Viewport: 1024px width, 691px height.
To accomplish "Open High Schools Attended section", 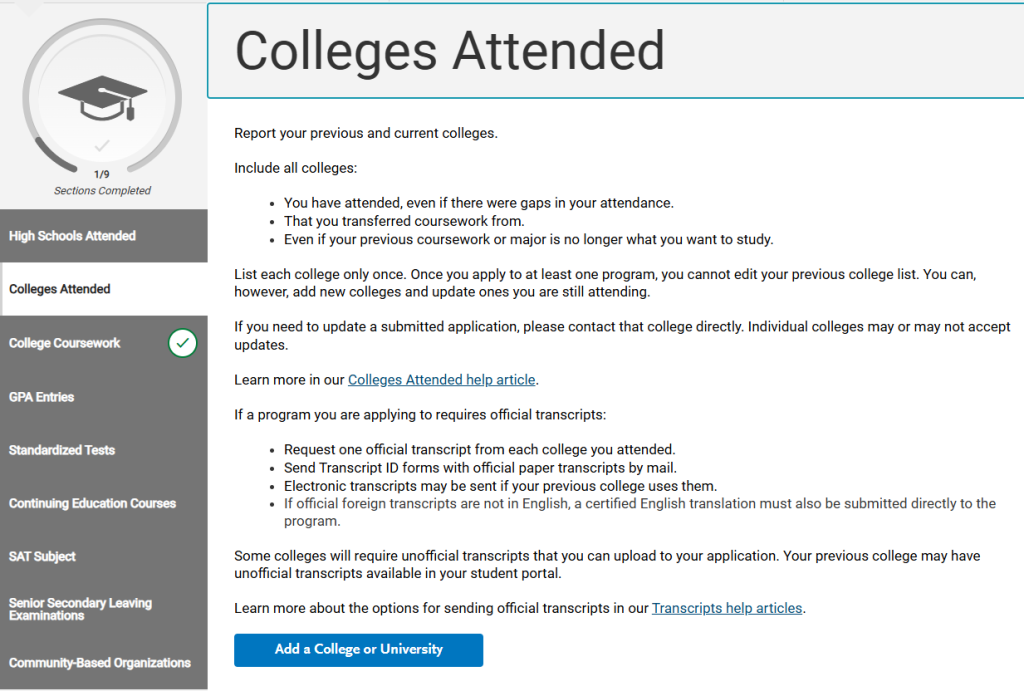I will [x=72, y=236].
